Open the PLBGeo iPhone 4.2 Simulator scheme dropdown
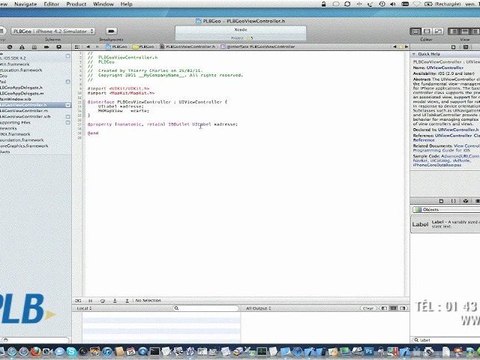Image resolution: width=480 pixels, height=360 pixels. click(53, 31)
